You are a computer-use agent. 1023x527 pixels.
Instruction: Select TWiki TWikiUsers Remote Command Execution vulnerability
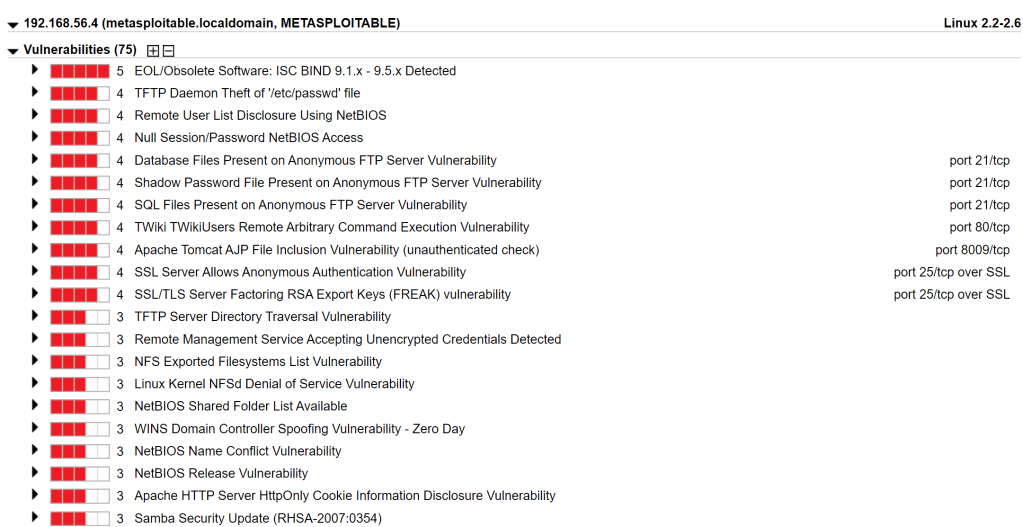coord(331,227)
